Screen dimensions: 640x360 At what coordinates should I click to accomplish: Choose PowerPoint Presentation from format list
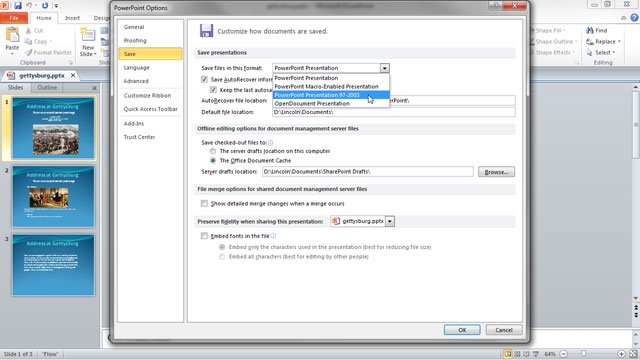tap(331, 78)
